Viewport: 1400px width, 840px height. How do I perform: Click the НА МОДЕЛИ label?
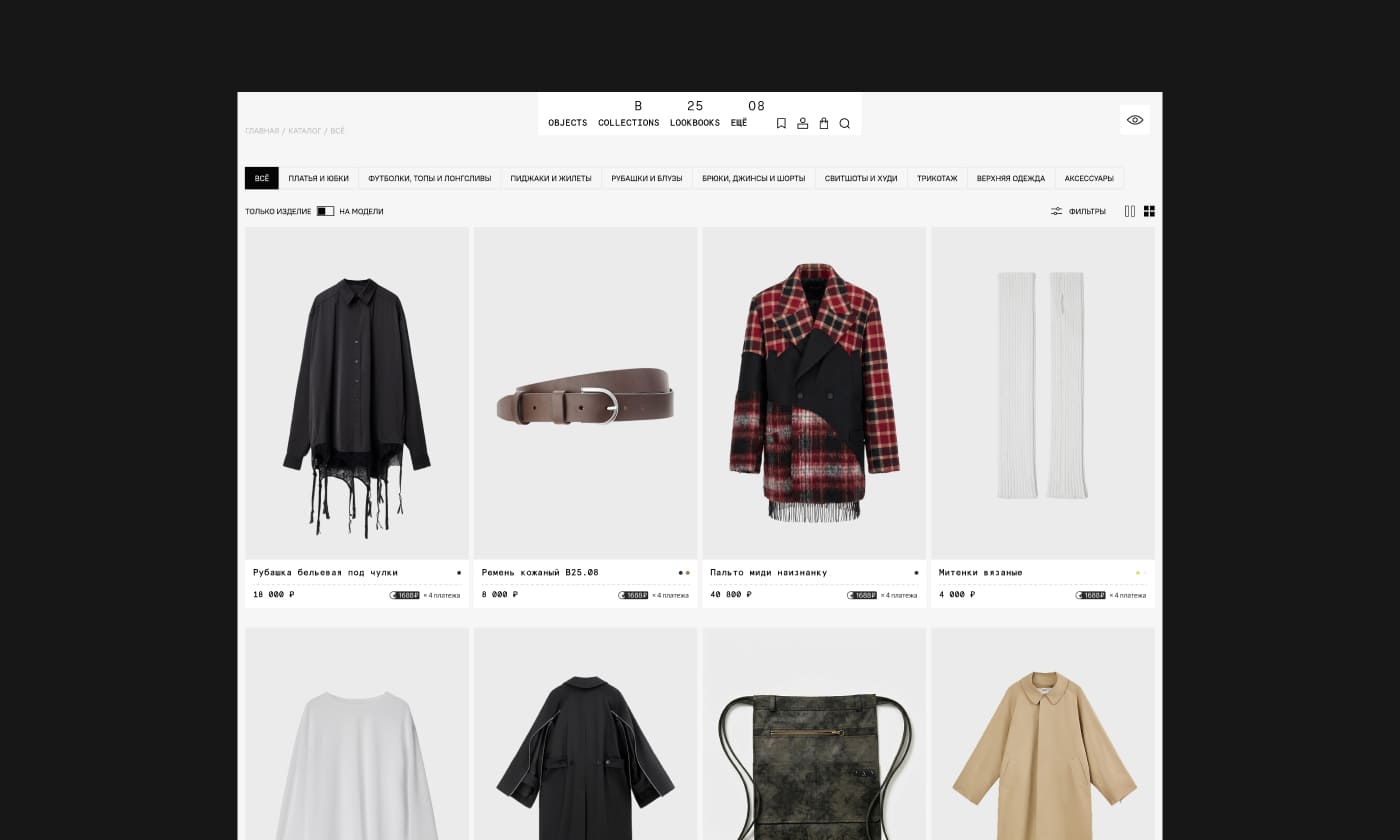(x=361, y=211)
